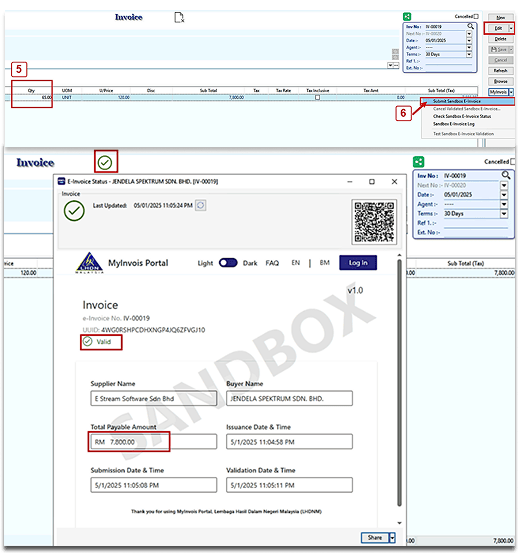Image resolution: width=518 pixels, height=553 pixels.
Task: Click the Cancel button in the side panel
Action: click(x=500, y=60)
